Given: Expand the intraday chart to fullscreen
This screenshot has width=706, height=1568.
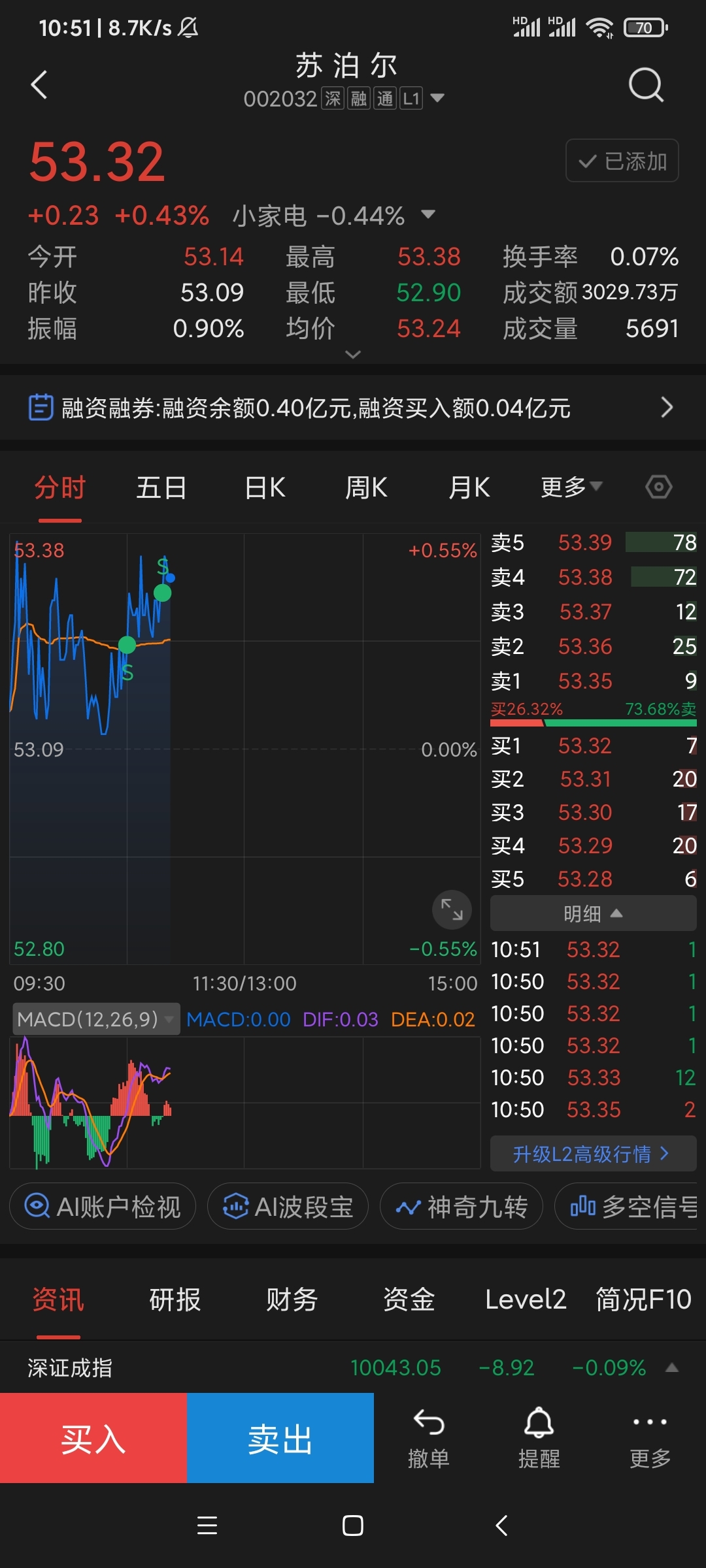Looking at the screenshot, I should click(452, 909).
